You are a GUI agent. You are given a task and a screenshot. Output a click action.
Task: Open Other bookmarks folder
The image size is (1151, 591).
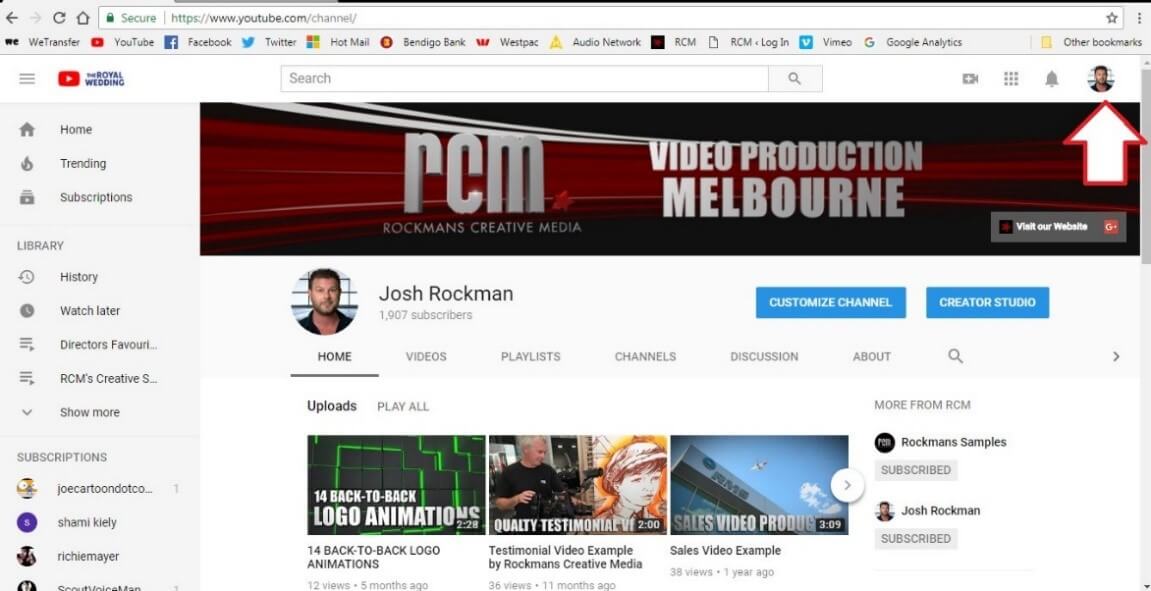point(1091,43)
